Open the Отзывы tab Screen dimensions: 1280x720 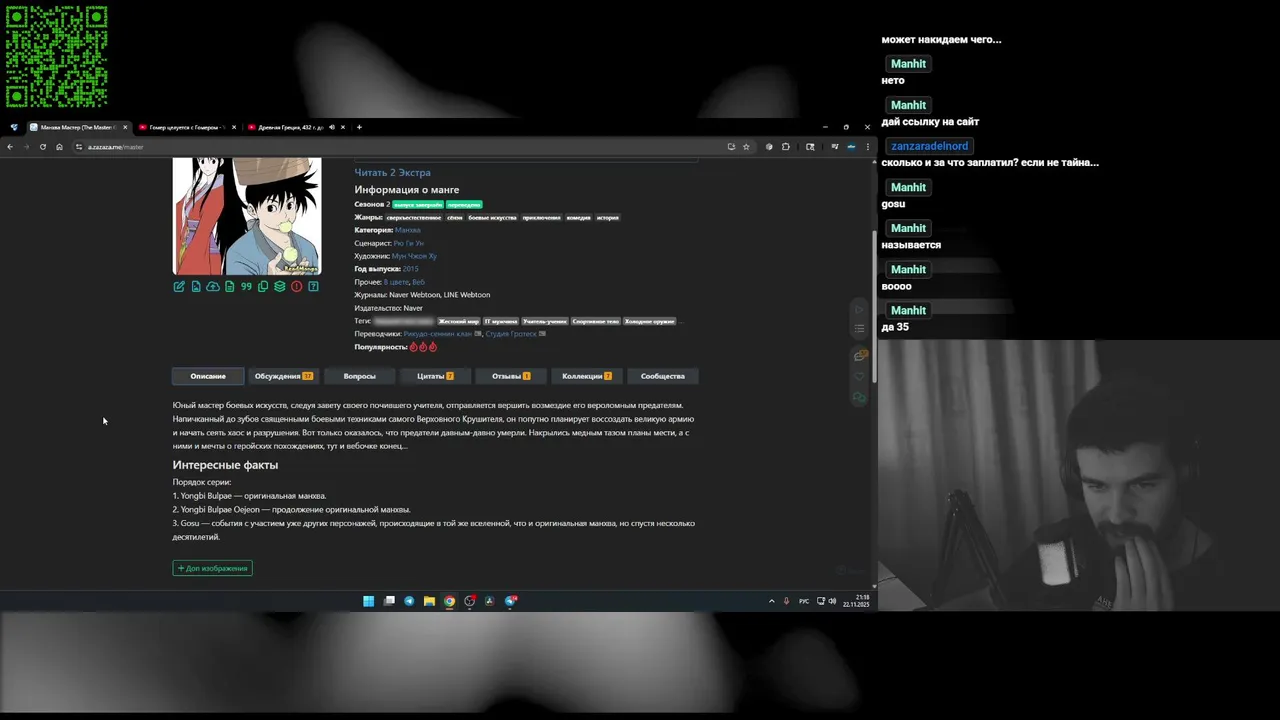[511, 376]
